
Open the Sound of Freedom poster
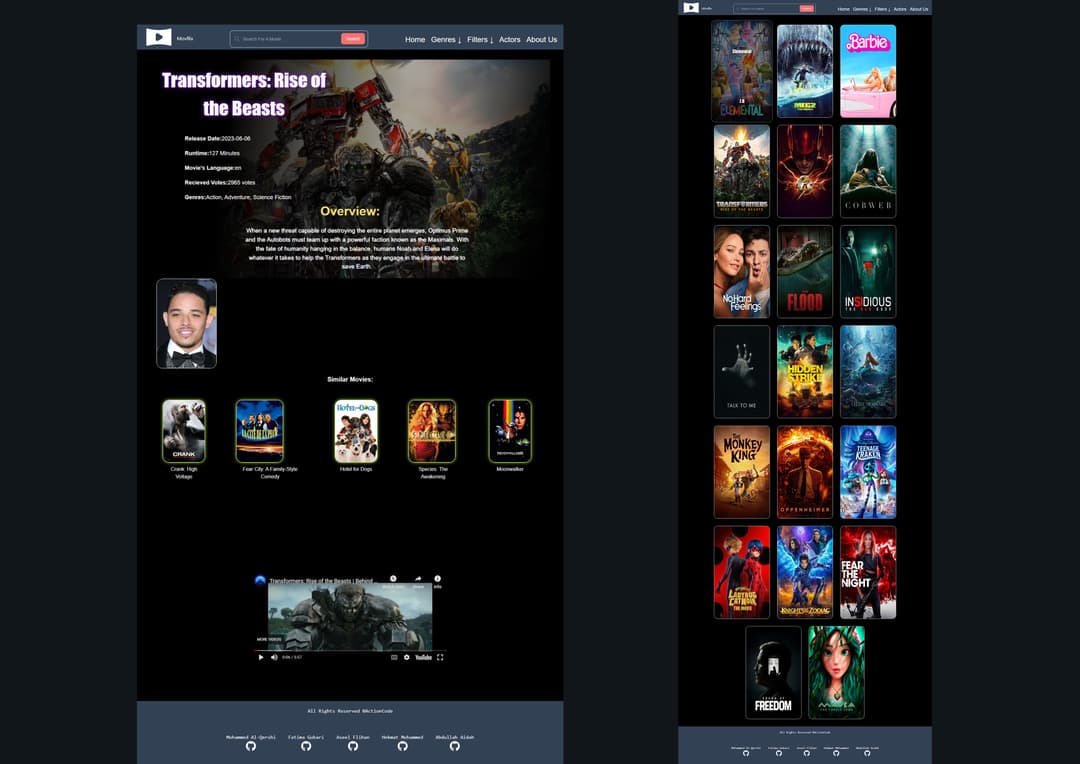773,672
